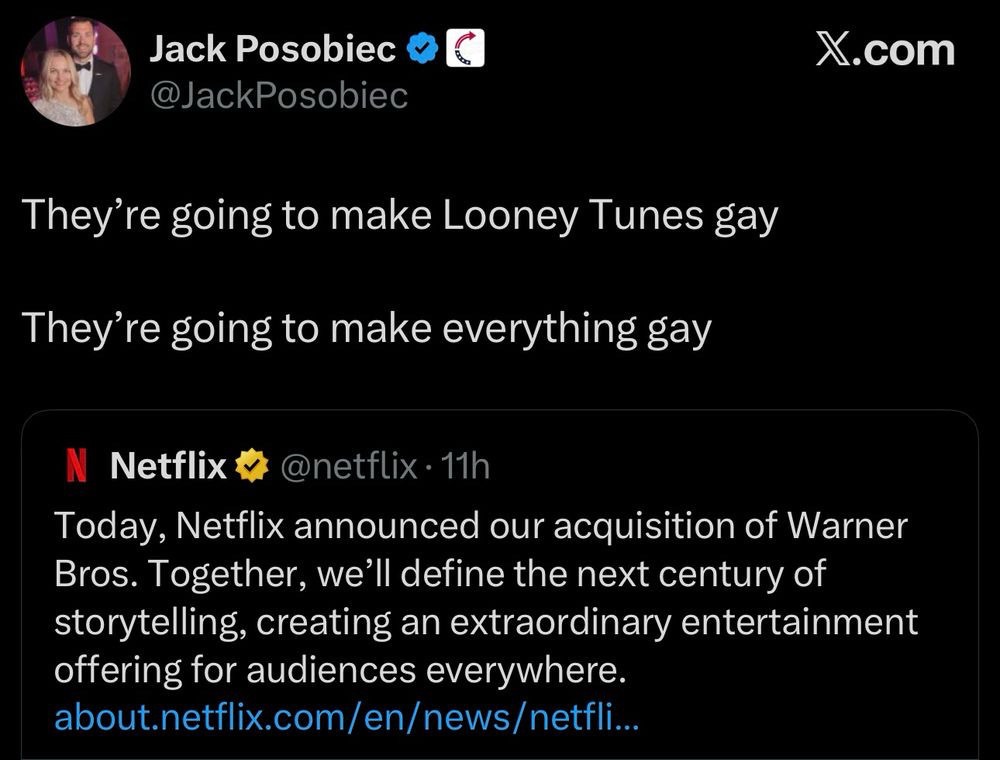Open the Jack Posobiec display name
Viewport: 1000px width, 760px height.
coord(274,49)
